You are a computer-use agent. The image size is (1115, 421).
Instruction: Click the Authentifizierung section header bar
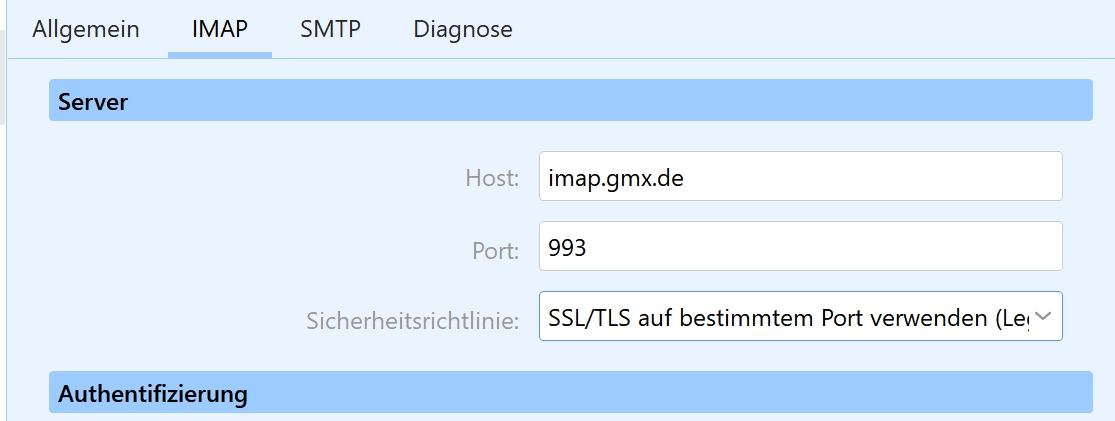tap(570, 393)
